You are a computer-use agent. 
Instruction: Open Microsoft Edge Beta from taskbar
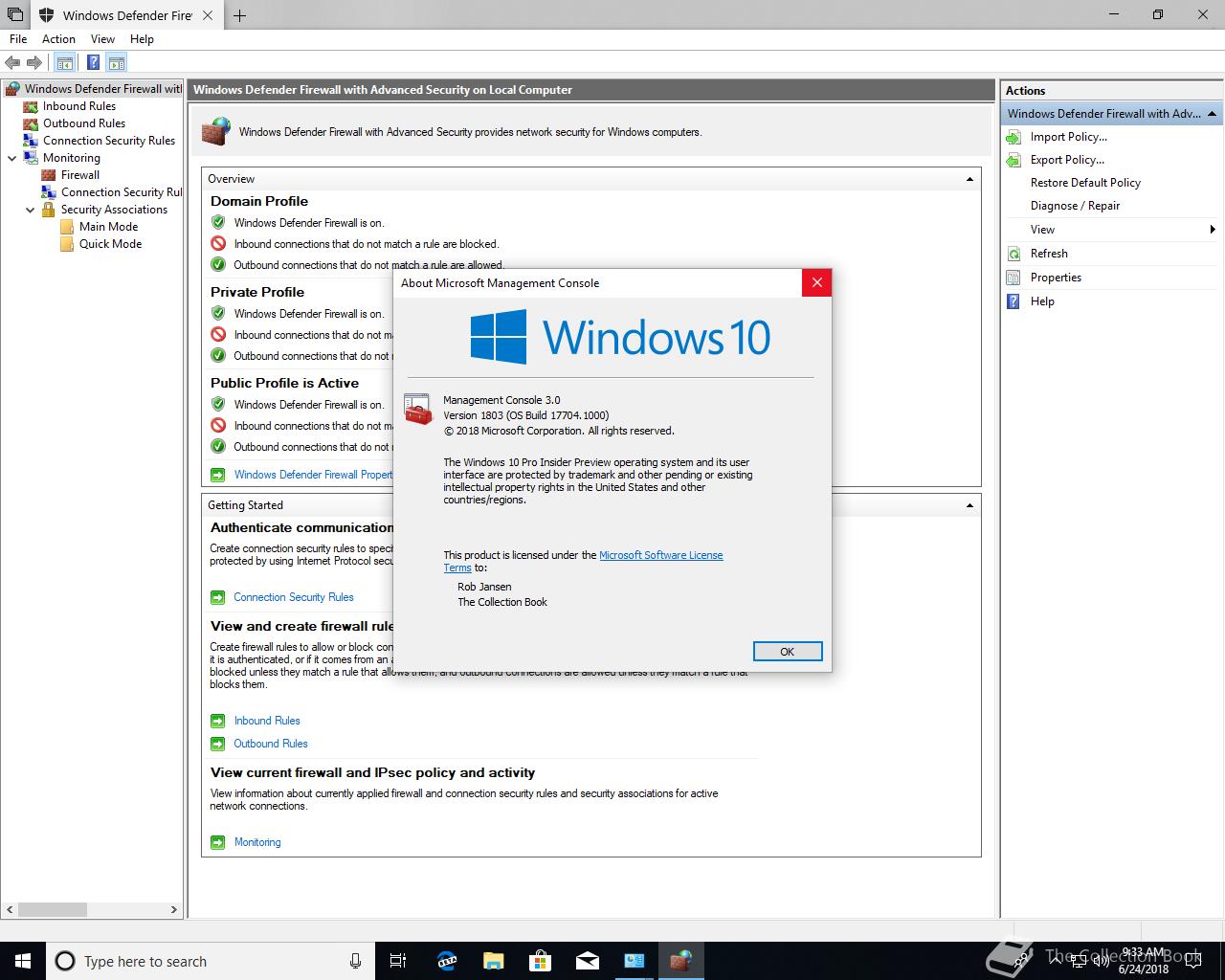[x=447, y=961]
